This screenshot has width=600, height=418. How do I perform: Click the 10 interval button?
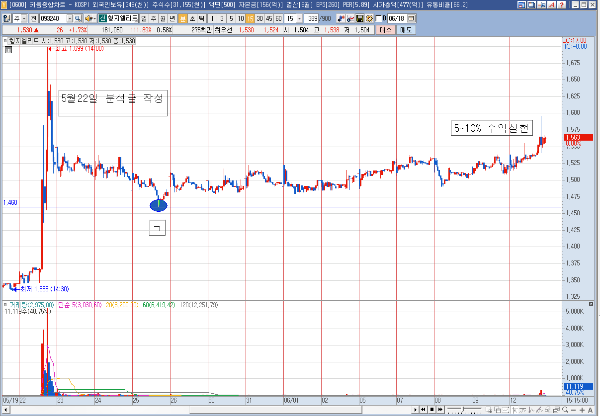[x=240, y=18]
